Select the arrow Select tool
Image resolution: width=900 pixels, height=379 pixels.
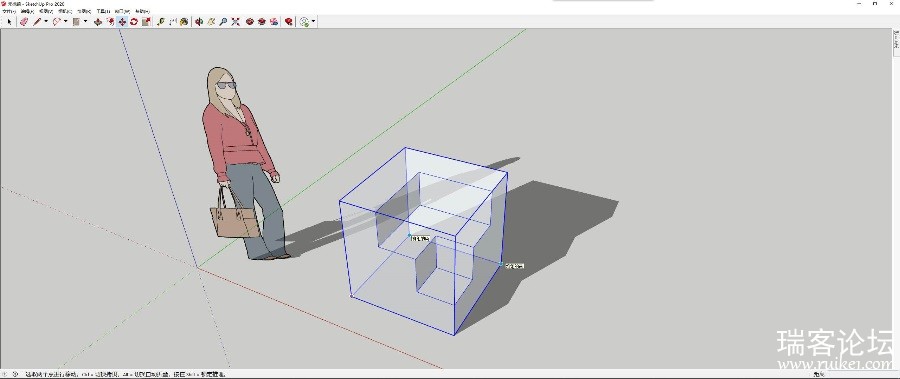9,22
